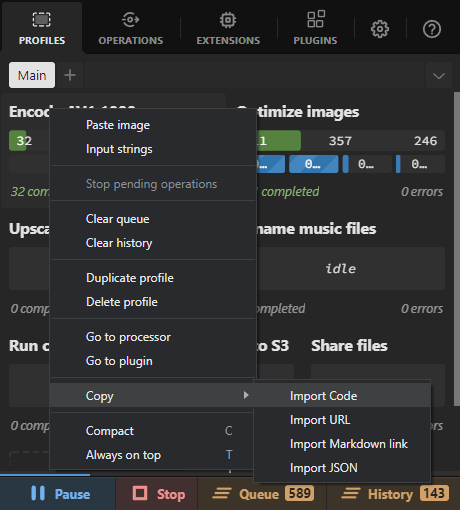460x510 pixels.
Task: Open settings via the gear icon
Action: point(380,29)
